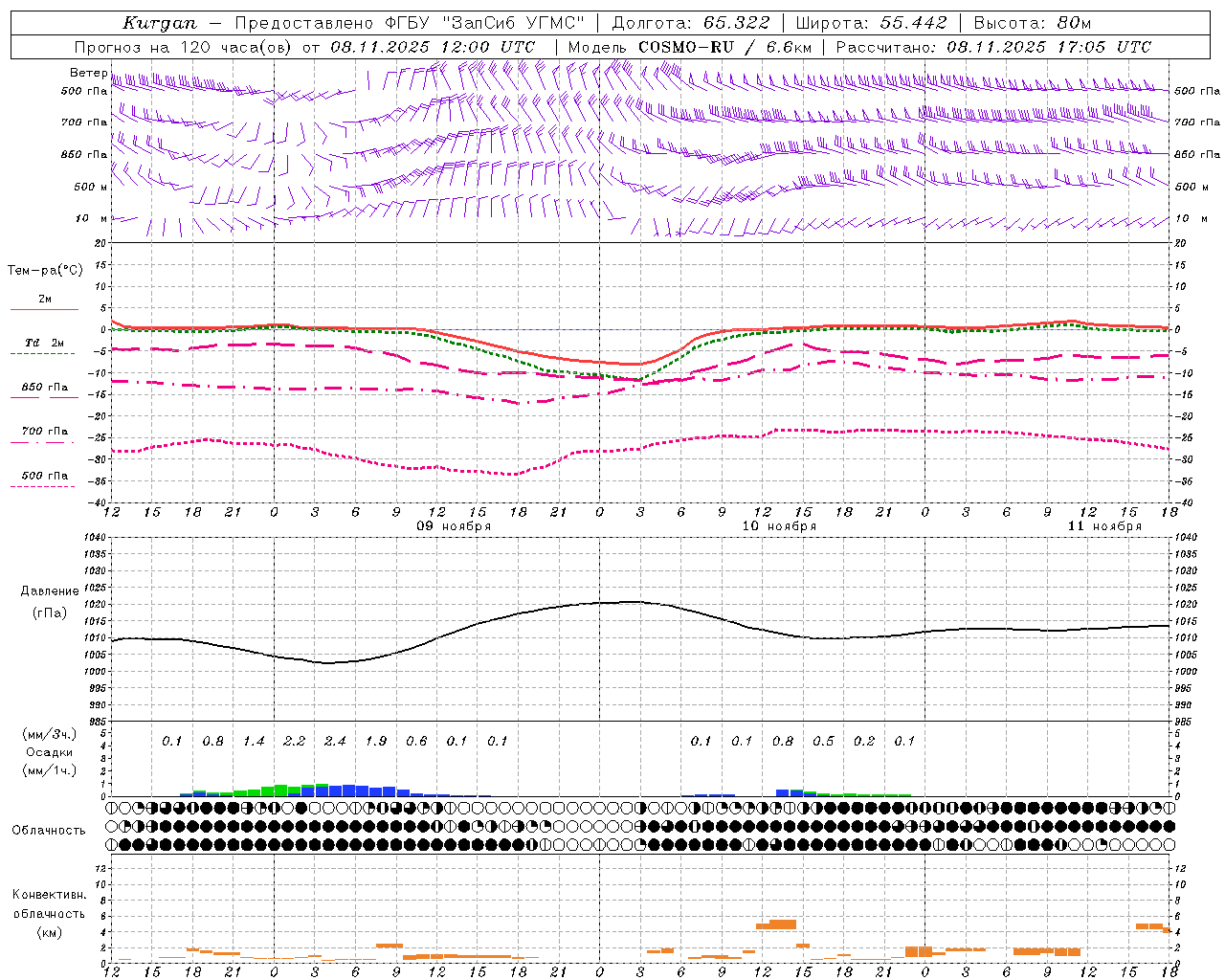Viewport: 1225px width, 980px height.
Task: Click the "Ветер" wind panel label
Action: [x=88, y=73]
